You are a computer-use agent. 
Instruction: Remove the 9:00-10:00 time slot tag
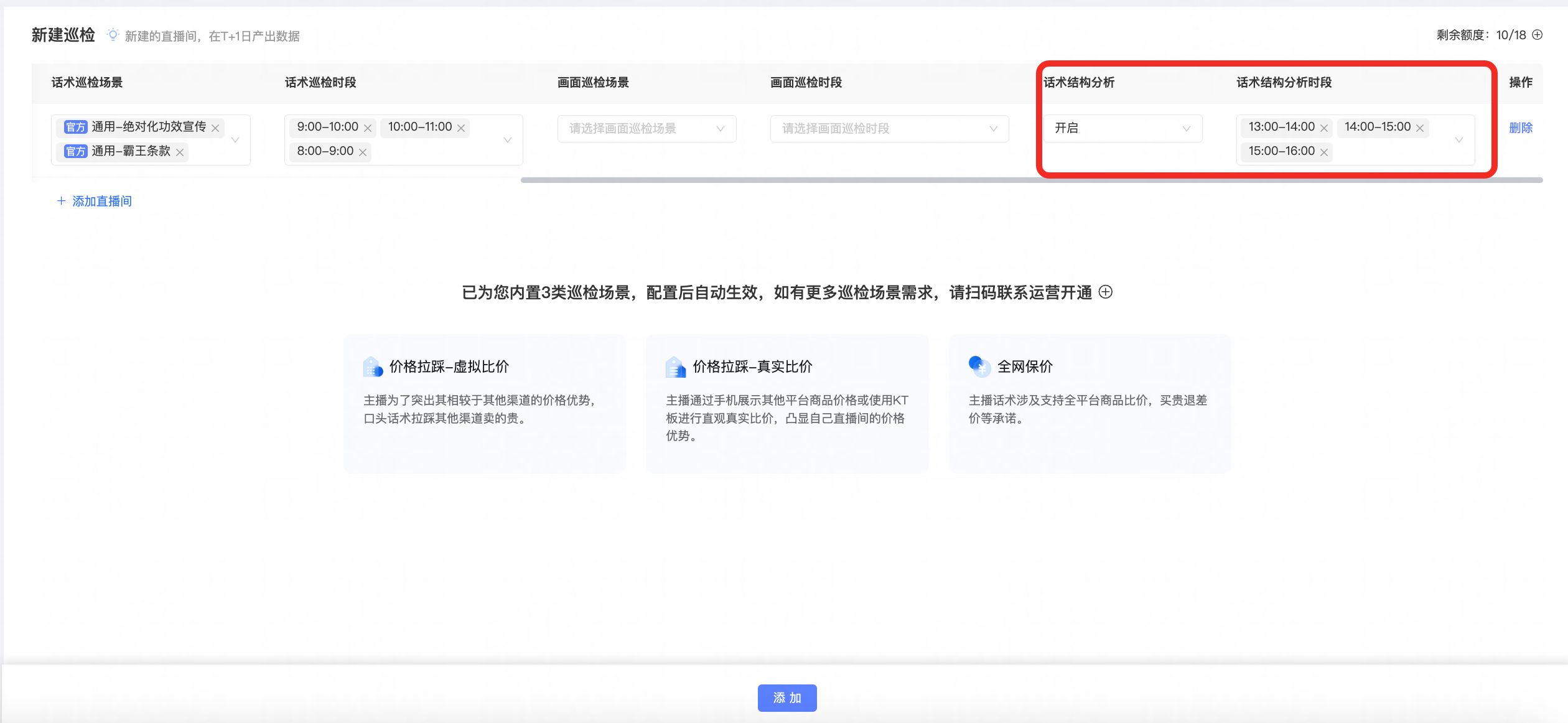click(x=368, y=128)
